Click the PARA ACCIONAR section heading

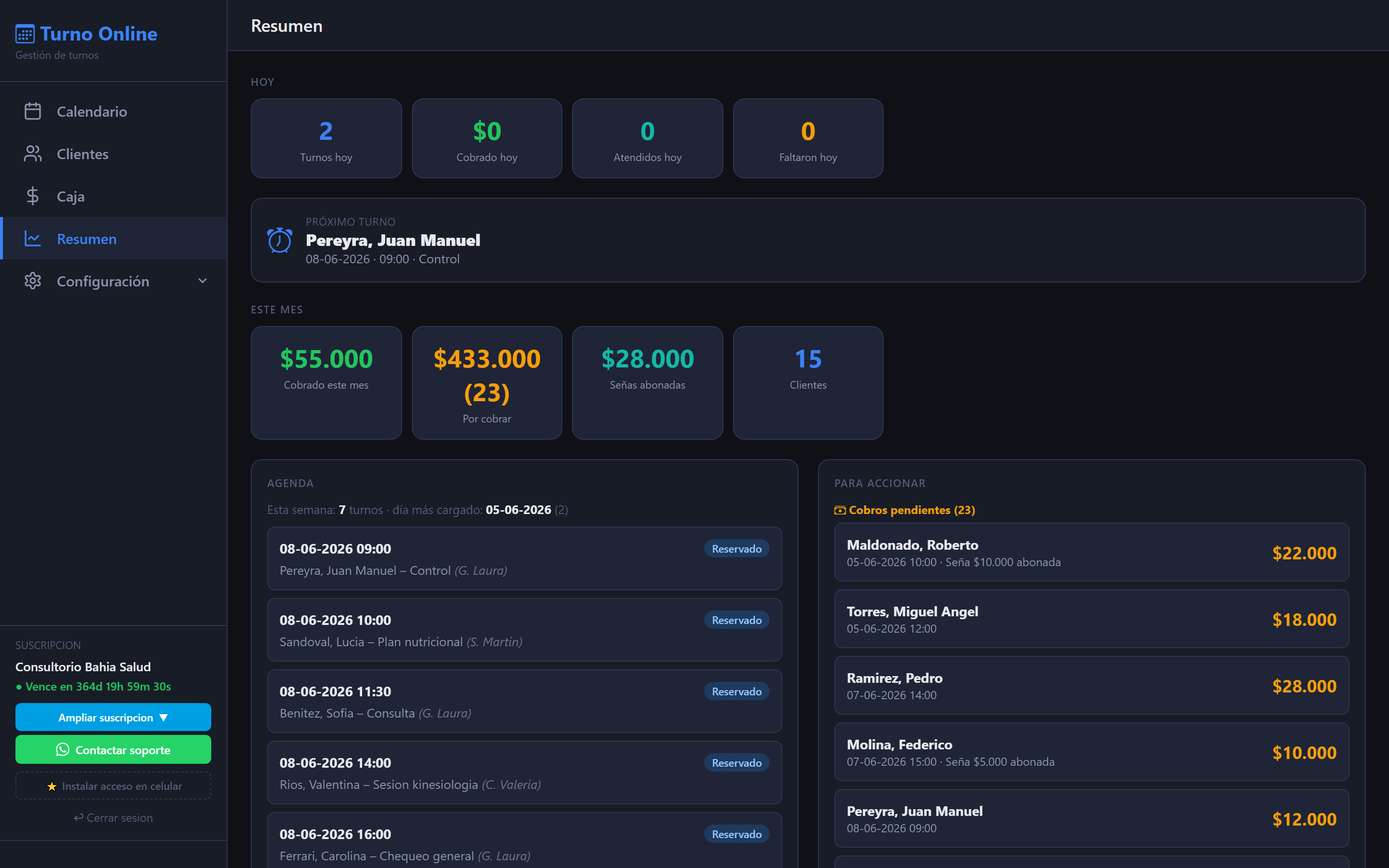(880, 483)
